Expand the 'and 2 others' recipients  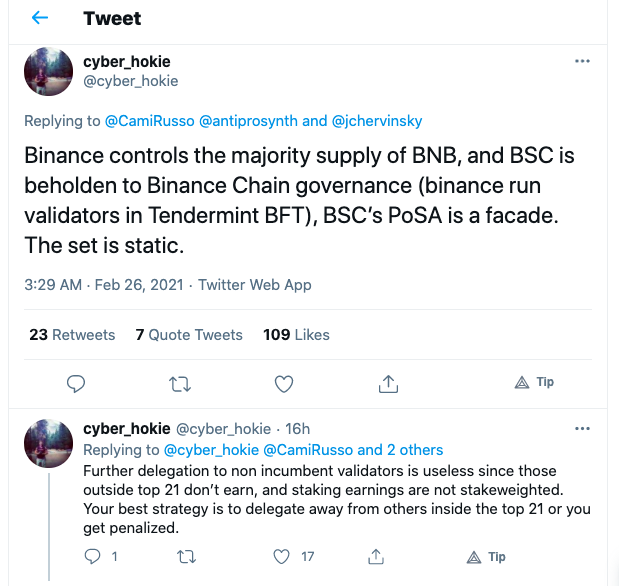point(400,450)
